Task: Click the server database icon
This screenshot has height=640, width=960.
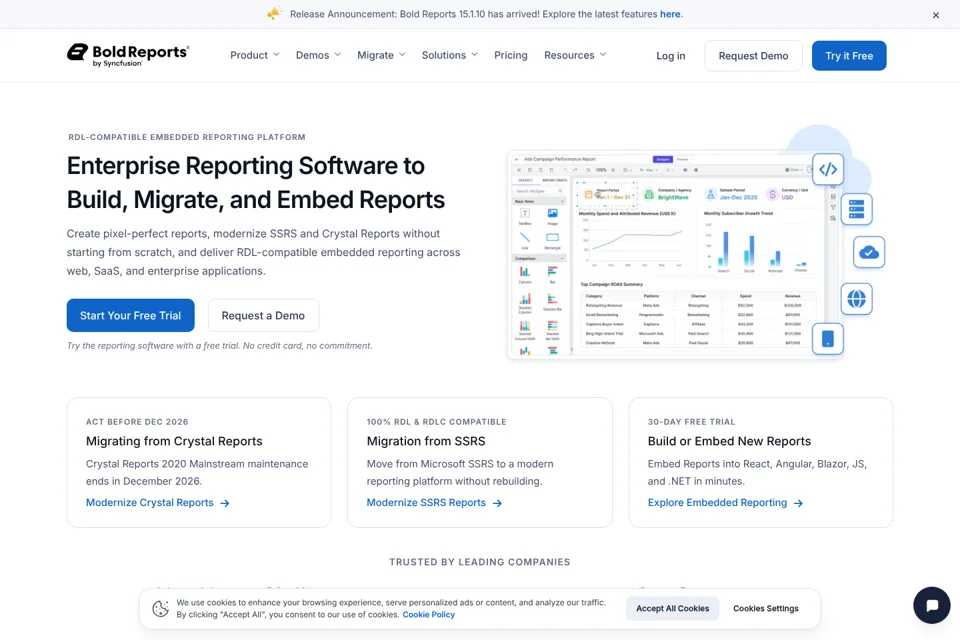Action: 857,209
